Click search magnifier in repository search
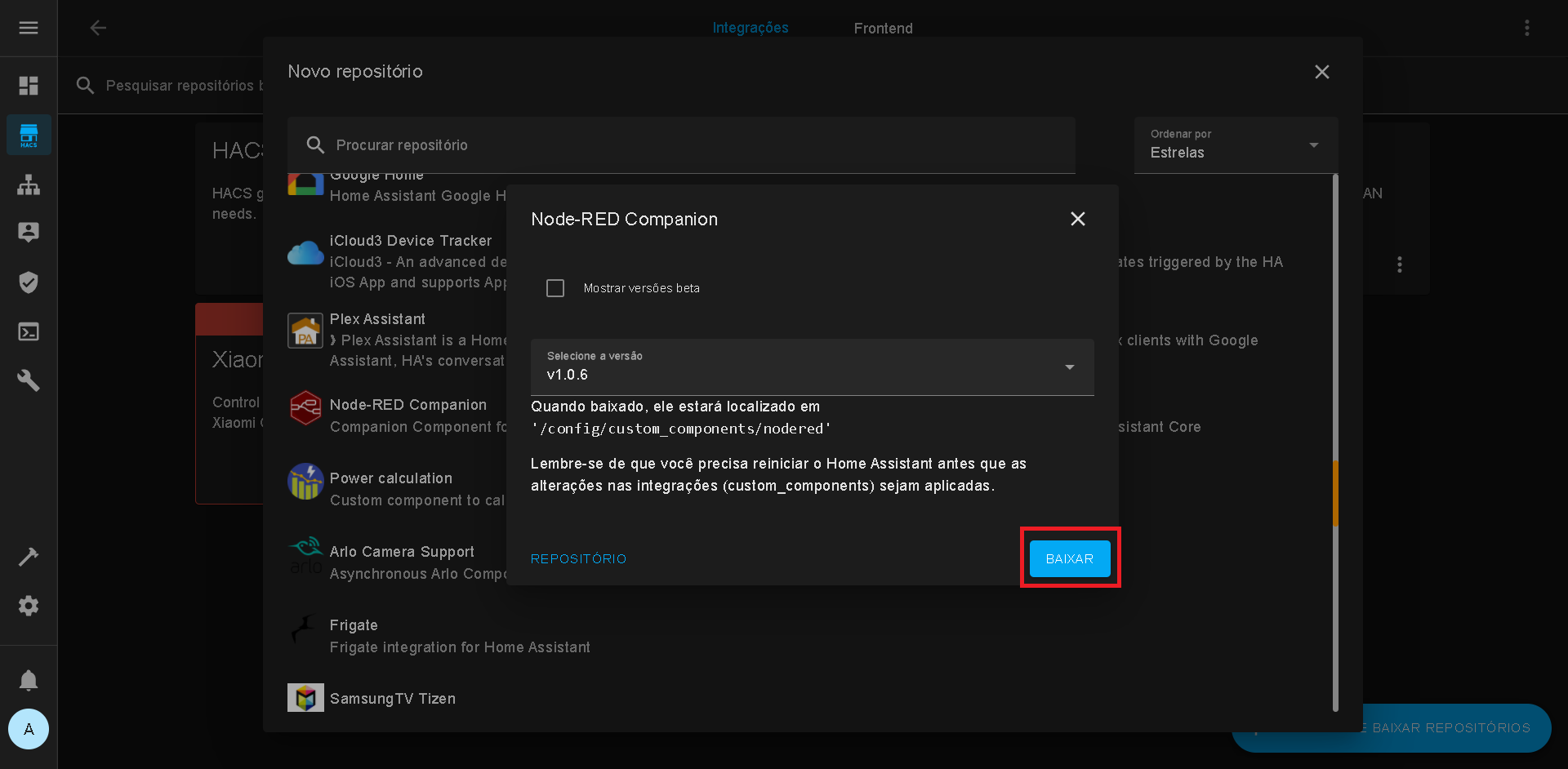Image resolution: width=1568 pixels, height=769 pixels. coord(315,145)
